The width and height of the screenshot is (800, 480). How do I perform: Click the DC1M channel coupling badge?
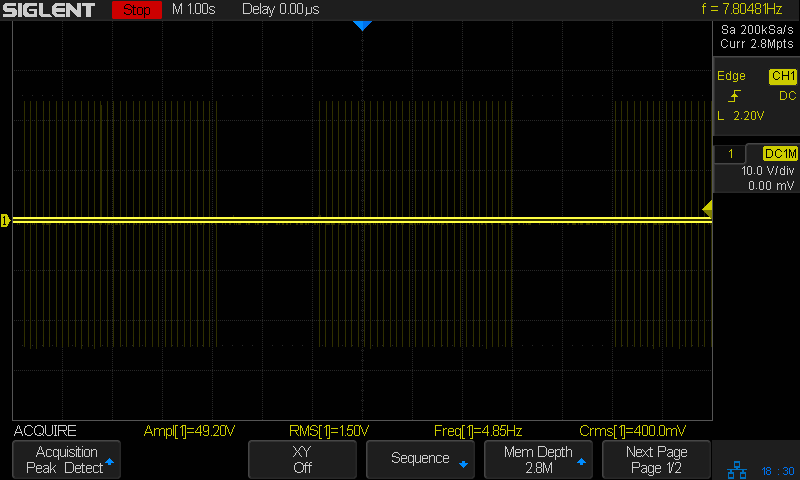point(780,153)
